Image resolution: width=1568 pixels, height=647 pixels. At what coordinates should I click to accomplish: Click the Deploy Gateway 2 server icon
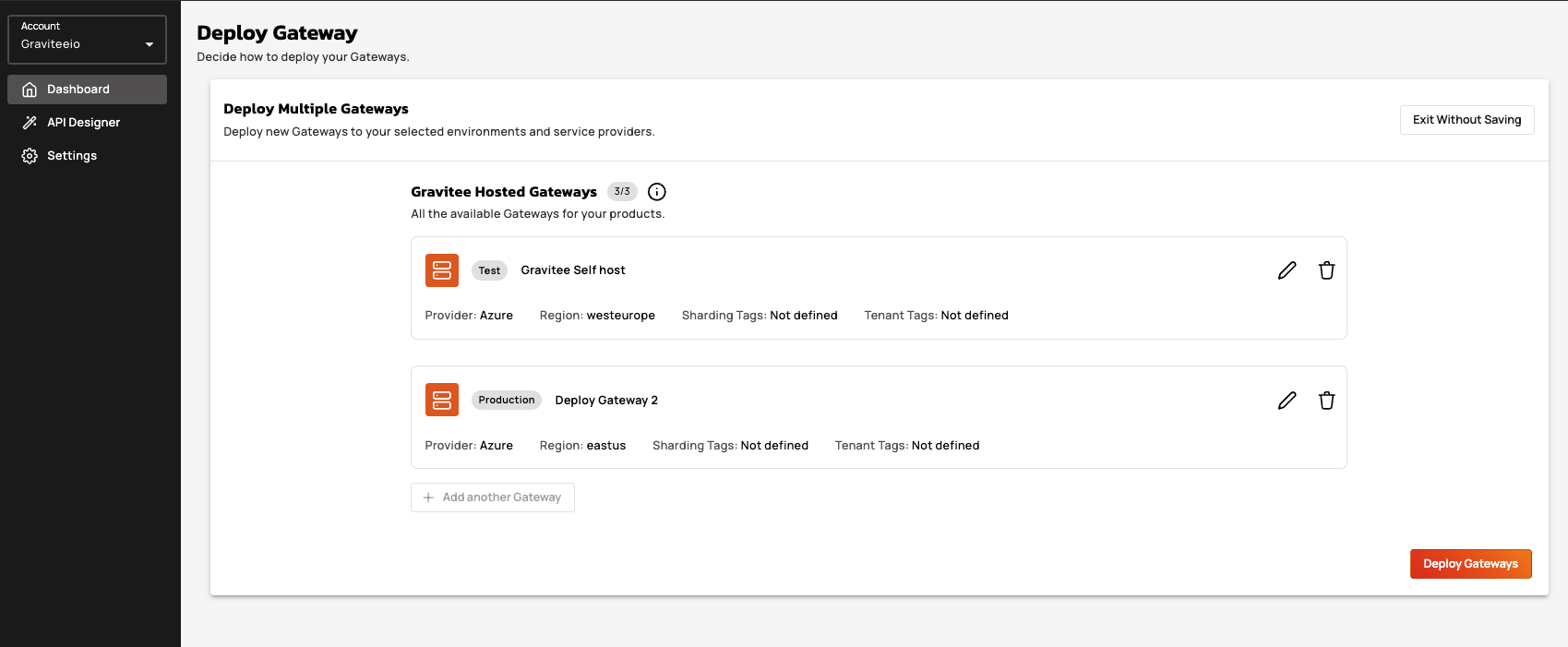tap(442, 401)
